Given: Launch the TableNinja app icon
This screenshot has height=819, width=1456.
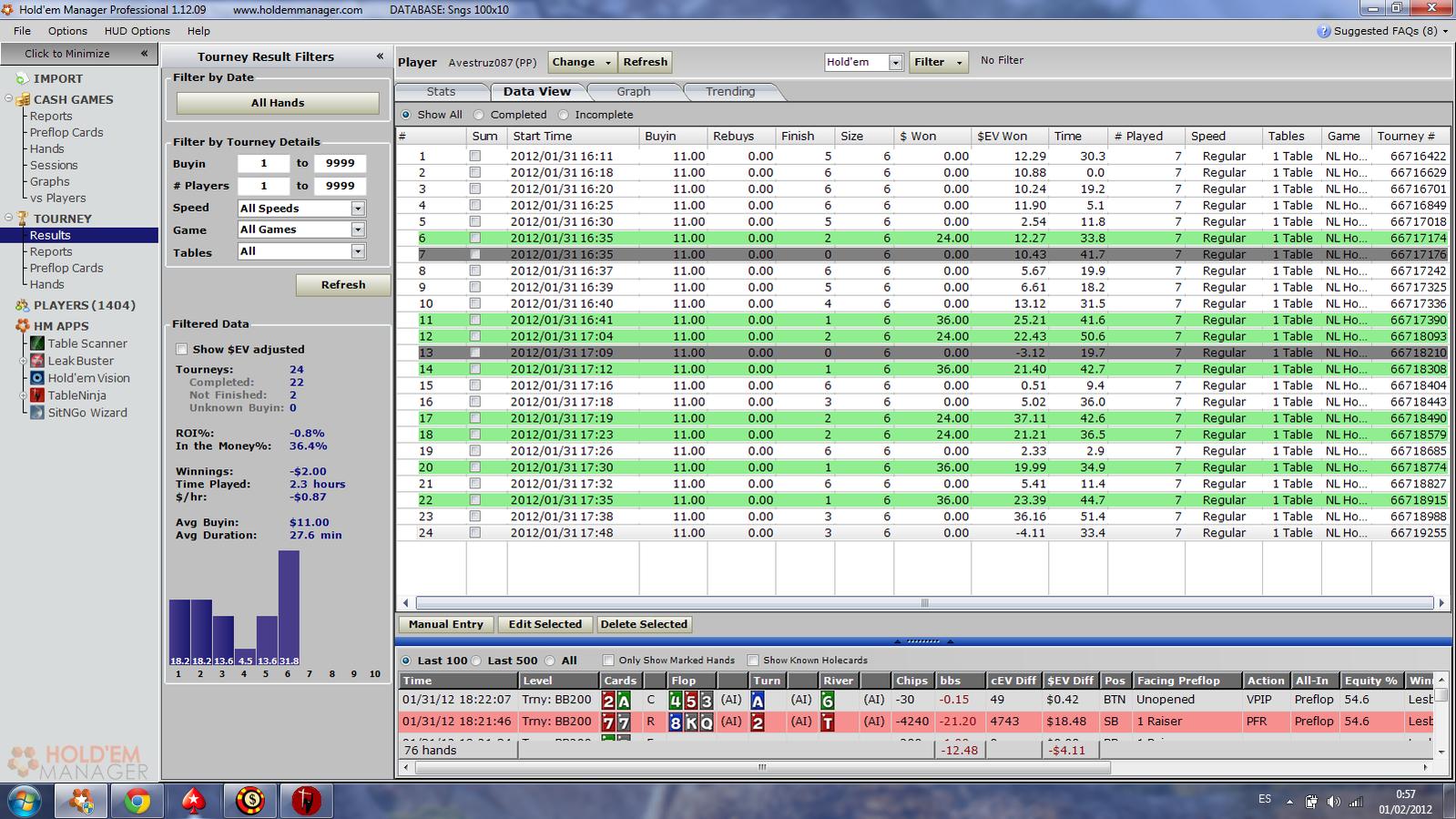Looking at the screenshot, I should tap(37, 395).
